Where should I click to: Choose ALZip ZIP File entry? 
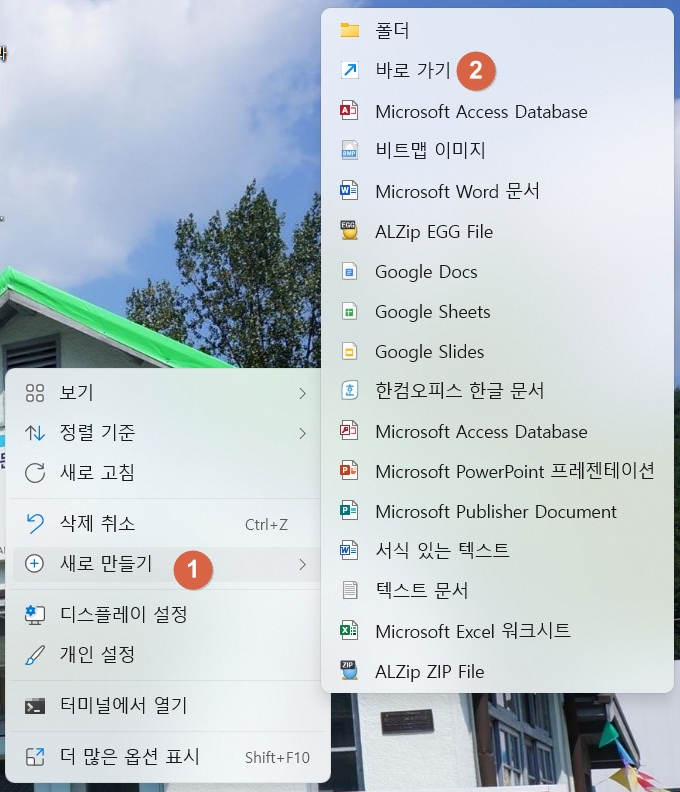click(x=497, y=671)
